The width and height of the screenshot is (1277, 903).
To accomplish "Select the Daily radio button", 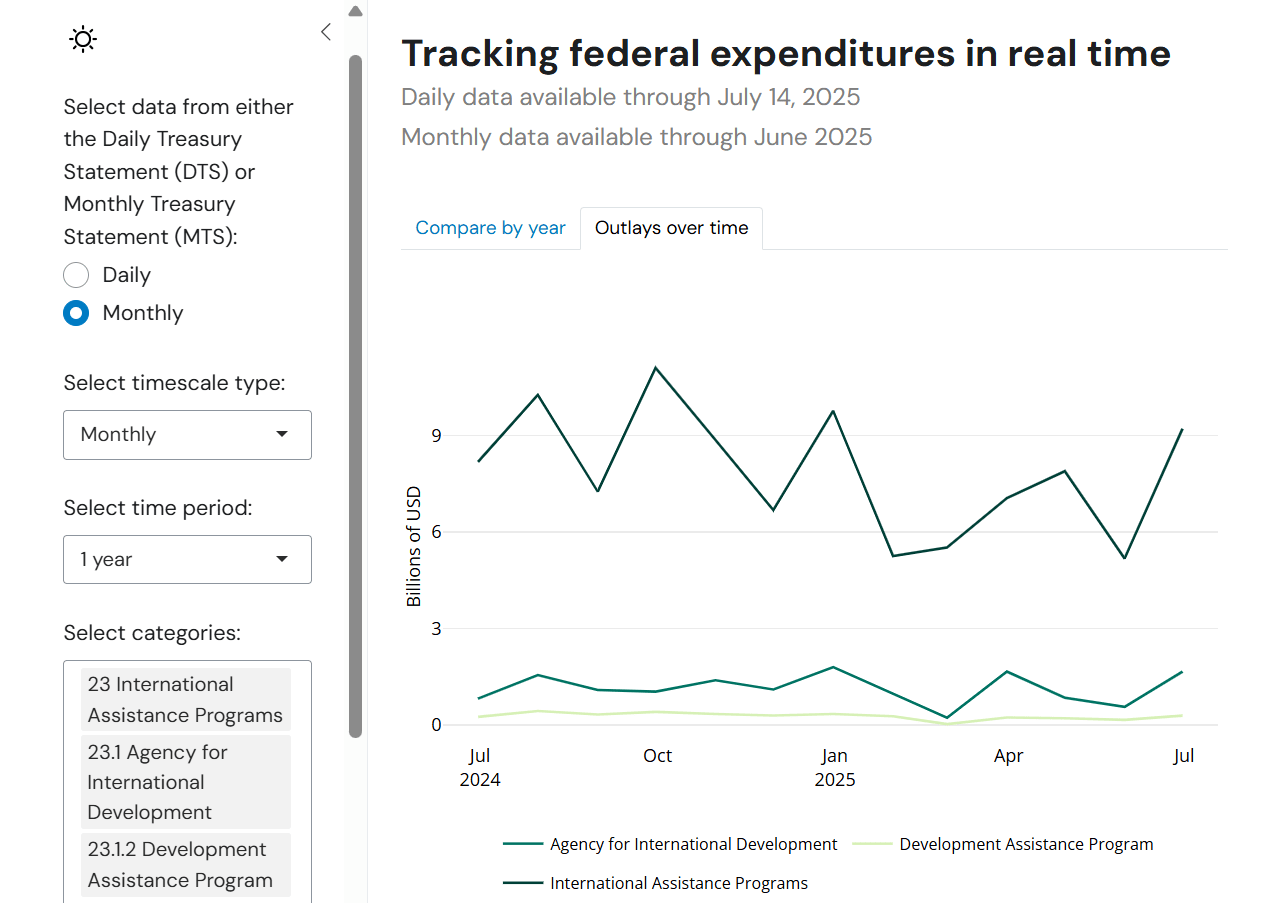I will click(76, 275).
